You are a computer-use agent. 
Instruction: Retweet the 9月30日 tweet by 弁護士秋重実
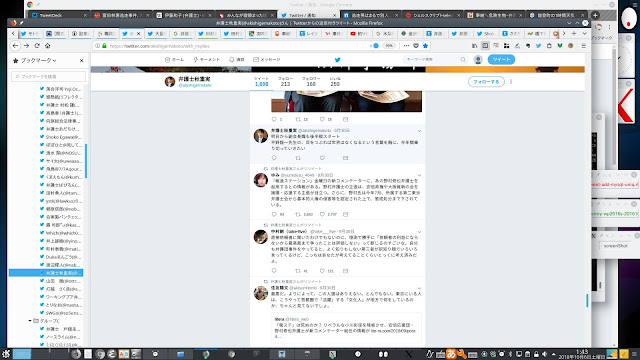click(x=298, y=158)
